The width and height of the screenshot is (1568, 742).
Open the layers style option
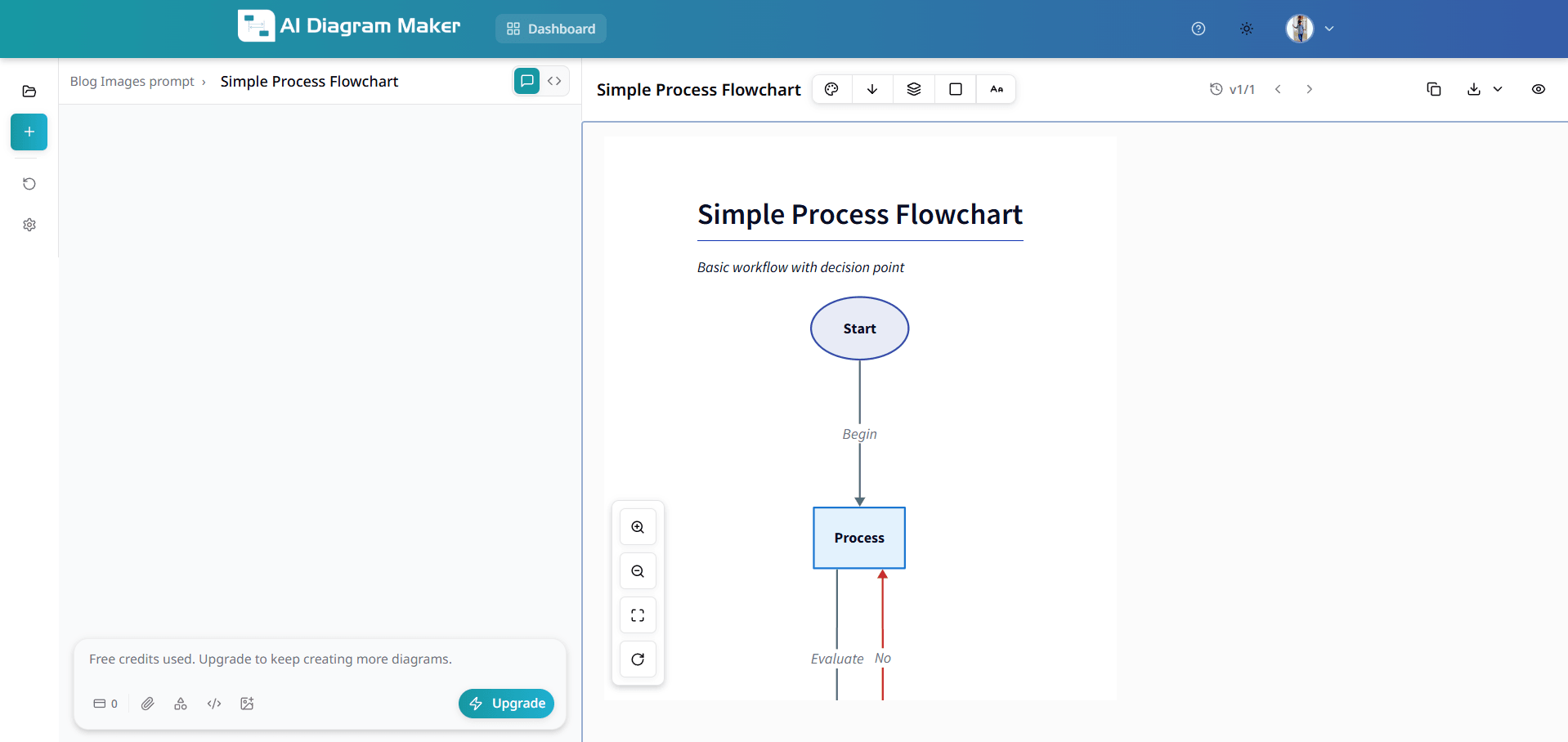pyautogui.click(x=913, y=89)
